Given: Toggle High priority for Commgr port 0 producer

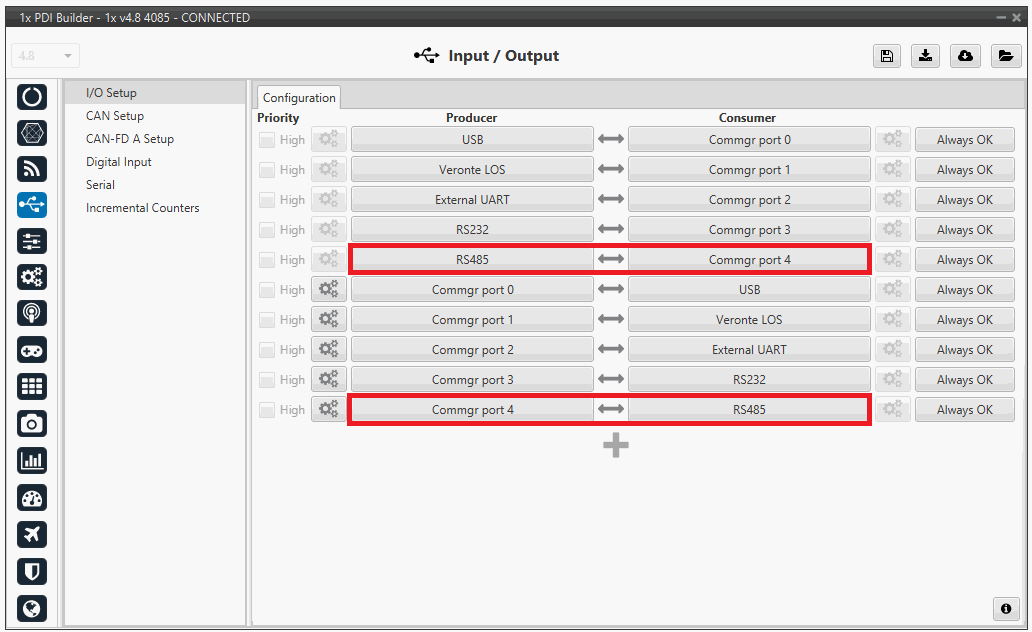Looking at the screenshot, I should pos(267,290).
